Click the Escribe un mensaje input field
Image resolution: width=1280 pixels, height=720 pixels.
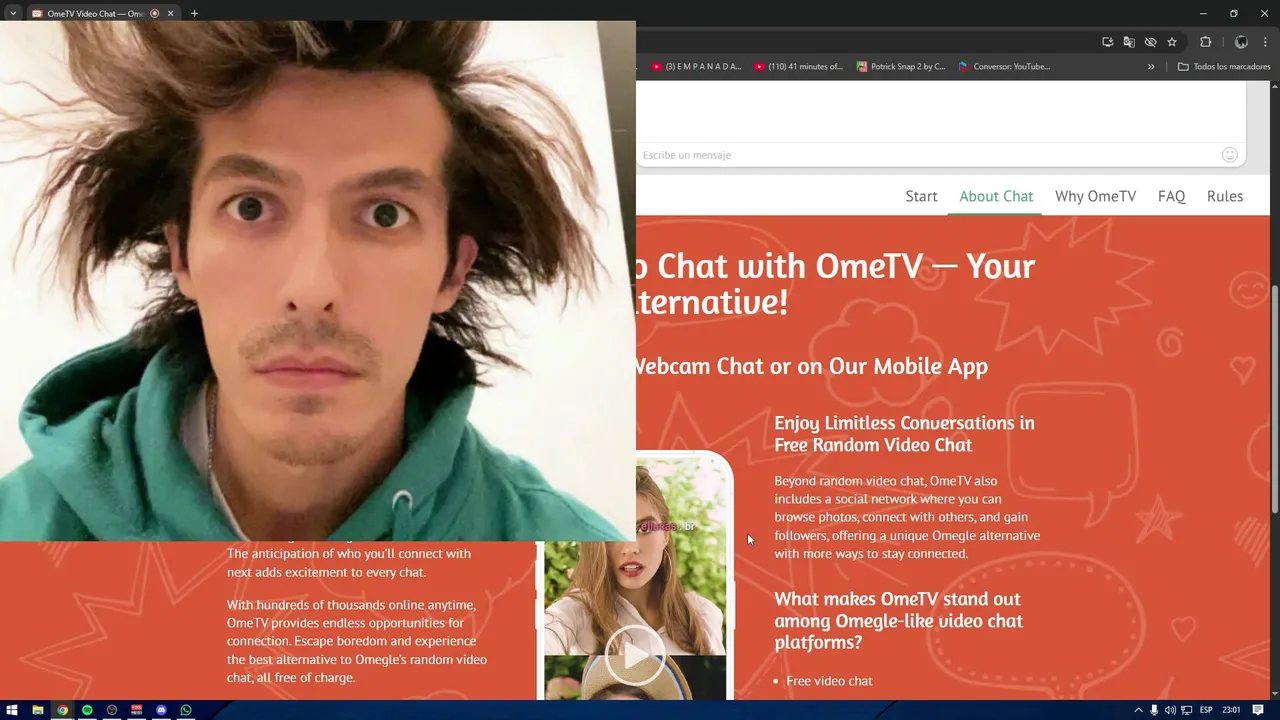point(926,155)
